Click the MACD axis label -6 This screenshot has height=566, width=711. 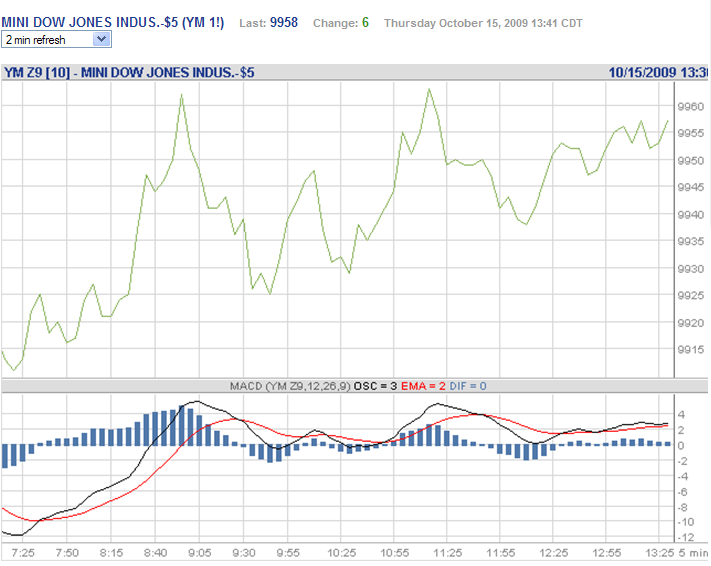(683, 492)
